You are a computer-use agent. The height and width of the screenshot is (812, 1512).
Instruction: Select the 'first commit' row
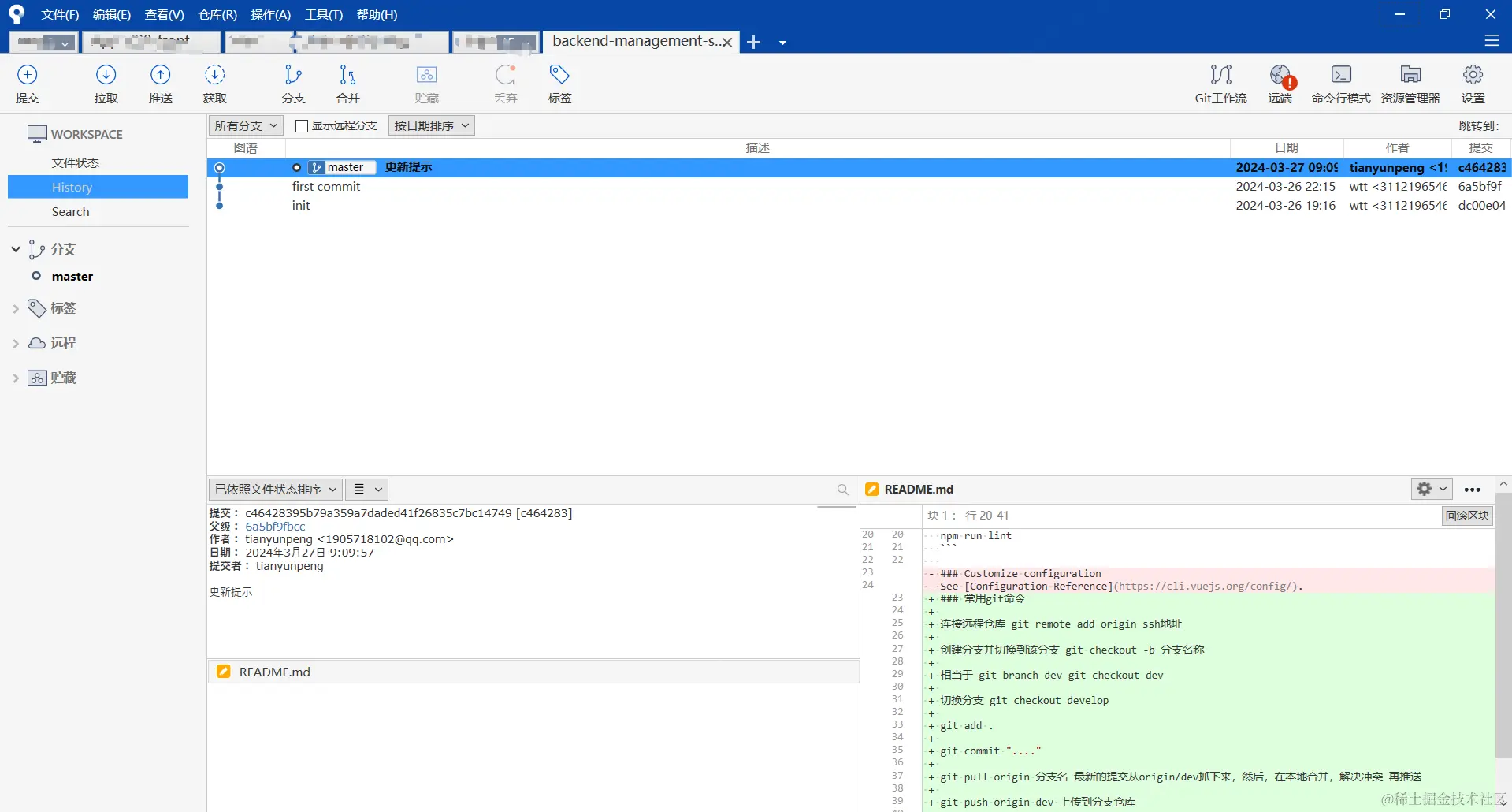[858, 187]
